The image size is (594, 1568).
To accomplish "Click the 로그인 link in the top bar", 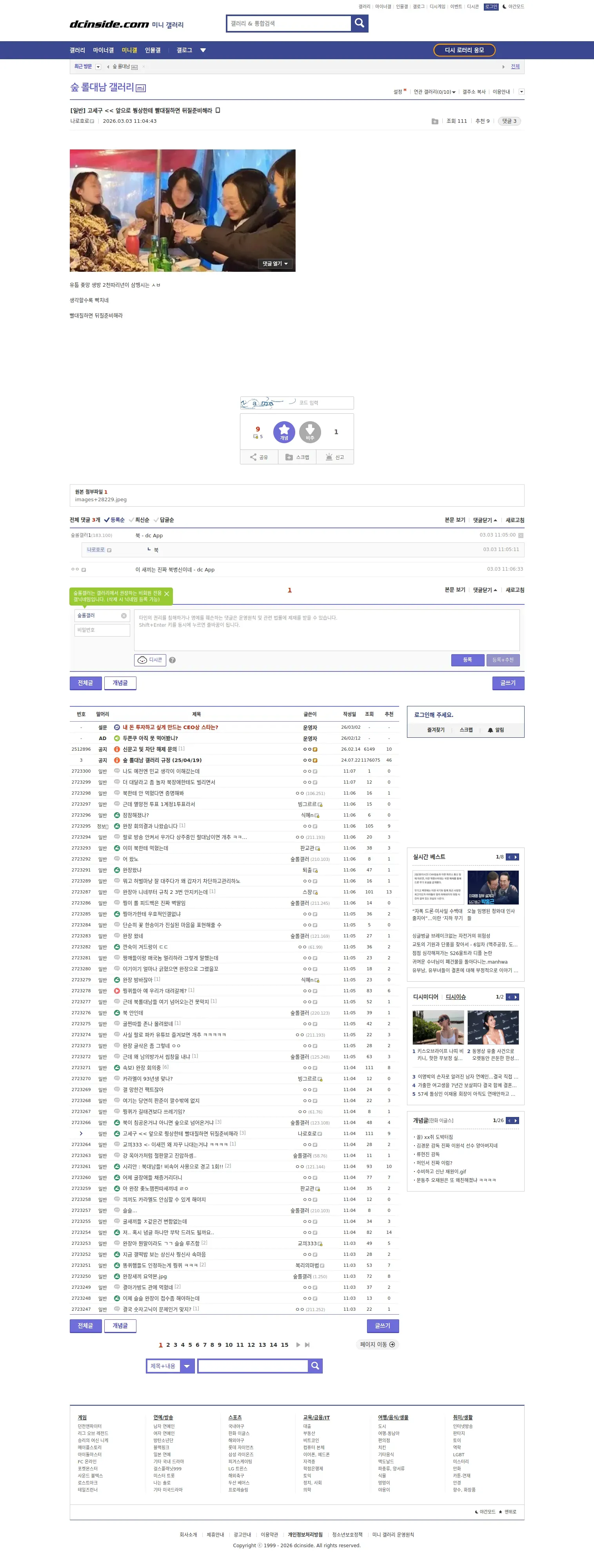I will point(491,7).
